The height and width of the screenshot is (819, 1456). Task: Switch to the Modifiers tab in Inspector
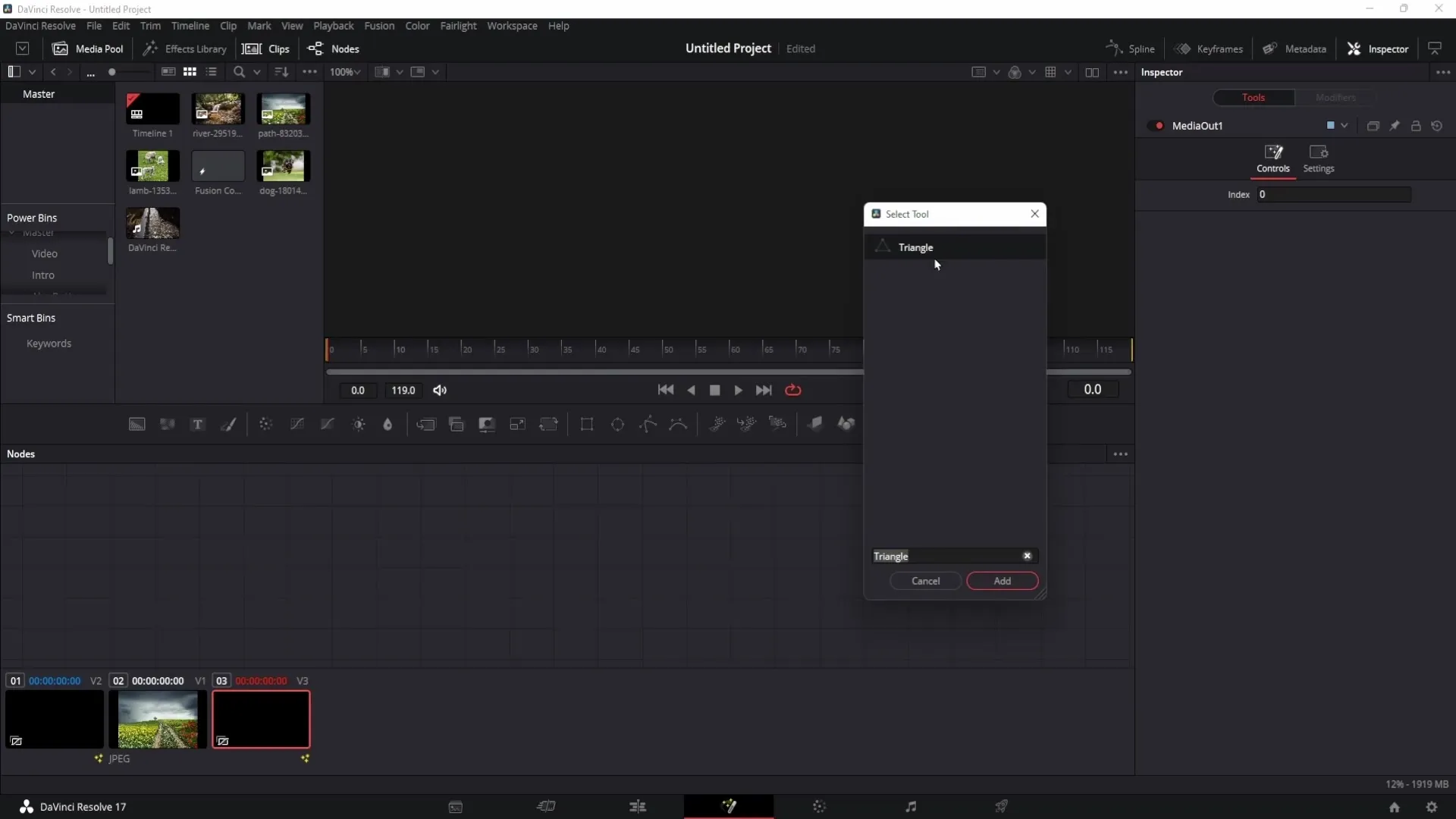click(1336, 97)
